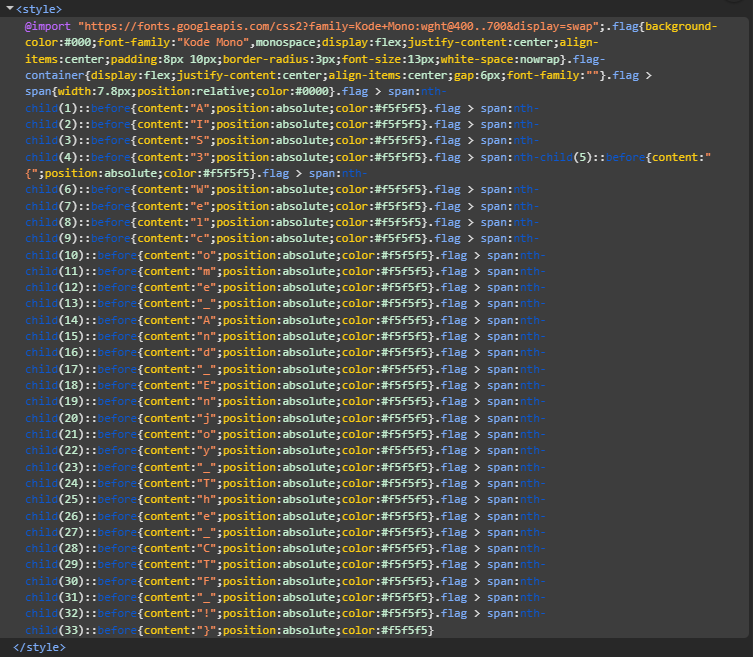Collapse the style element disclosure triangle
The width and height of the screenshot is (753, 657).
tap(10, 8)
